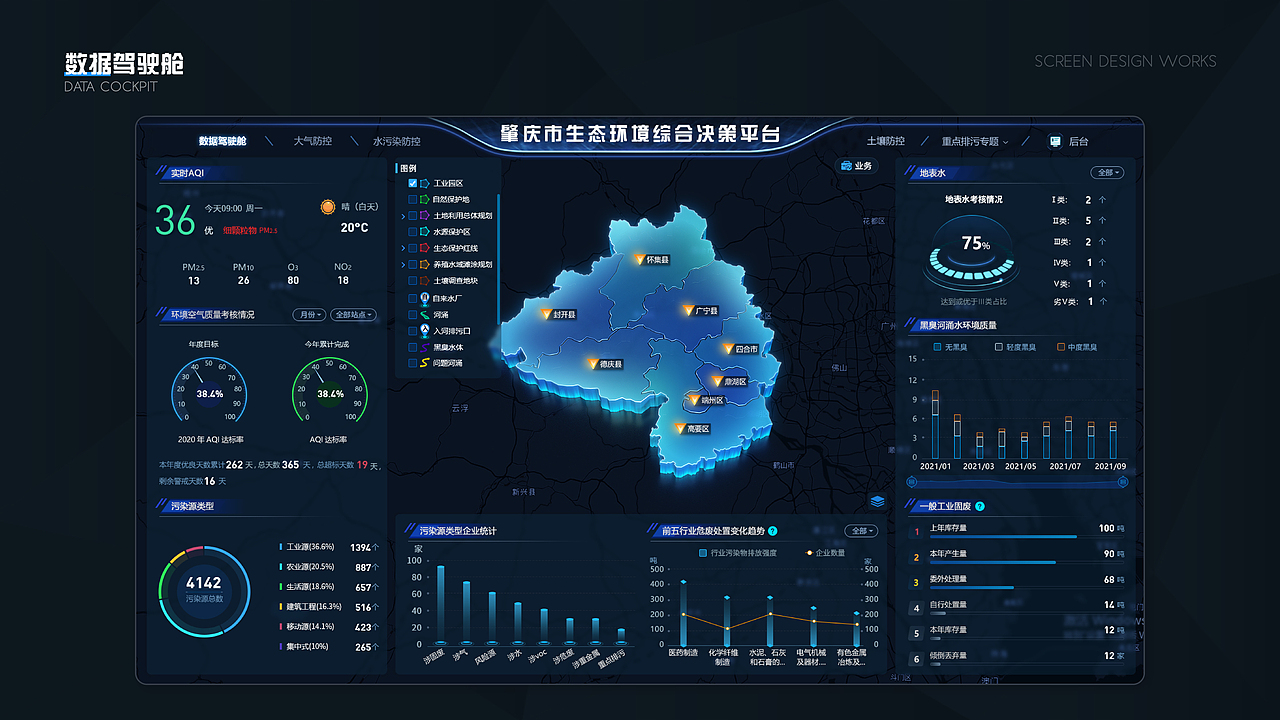
Task: Click the 自然保护地 green polygon icon
Action: click(424, 200)
